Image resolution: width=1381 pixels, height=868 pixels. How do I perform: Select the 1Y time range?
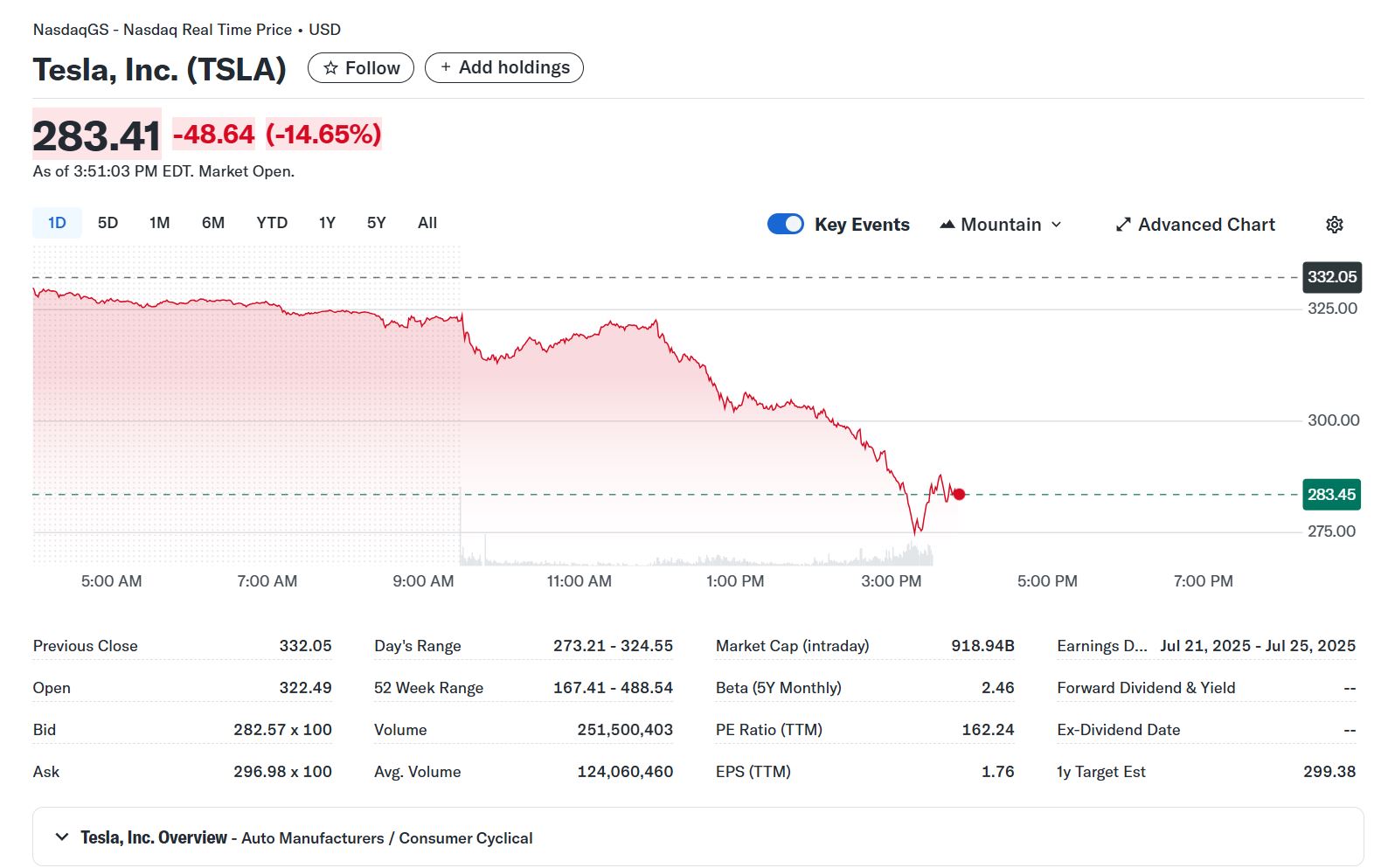[x=327, y=223]
